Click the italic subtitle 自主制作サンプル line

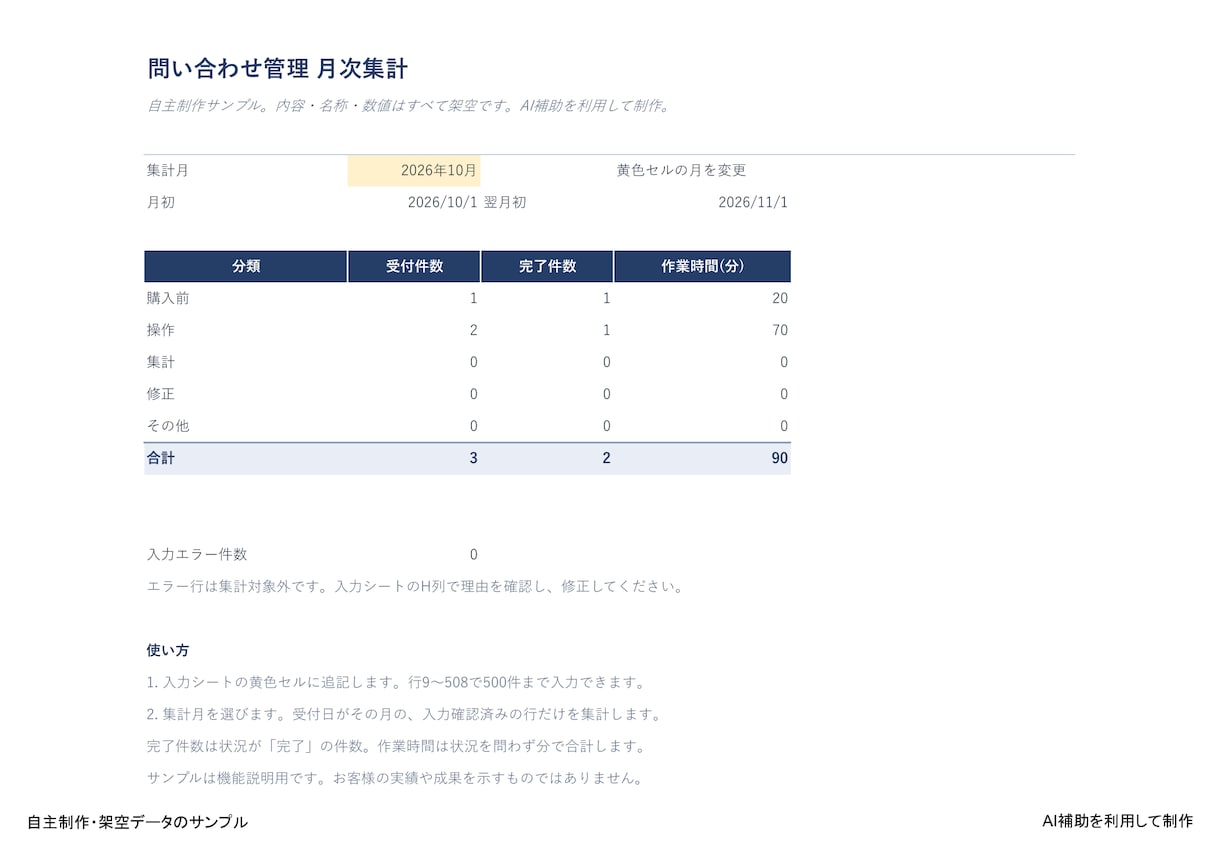click(408, 106)
